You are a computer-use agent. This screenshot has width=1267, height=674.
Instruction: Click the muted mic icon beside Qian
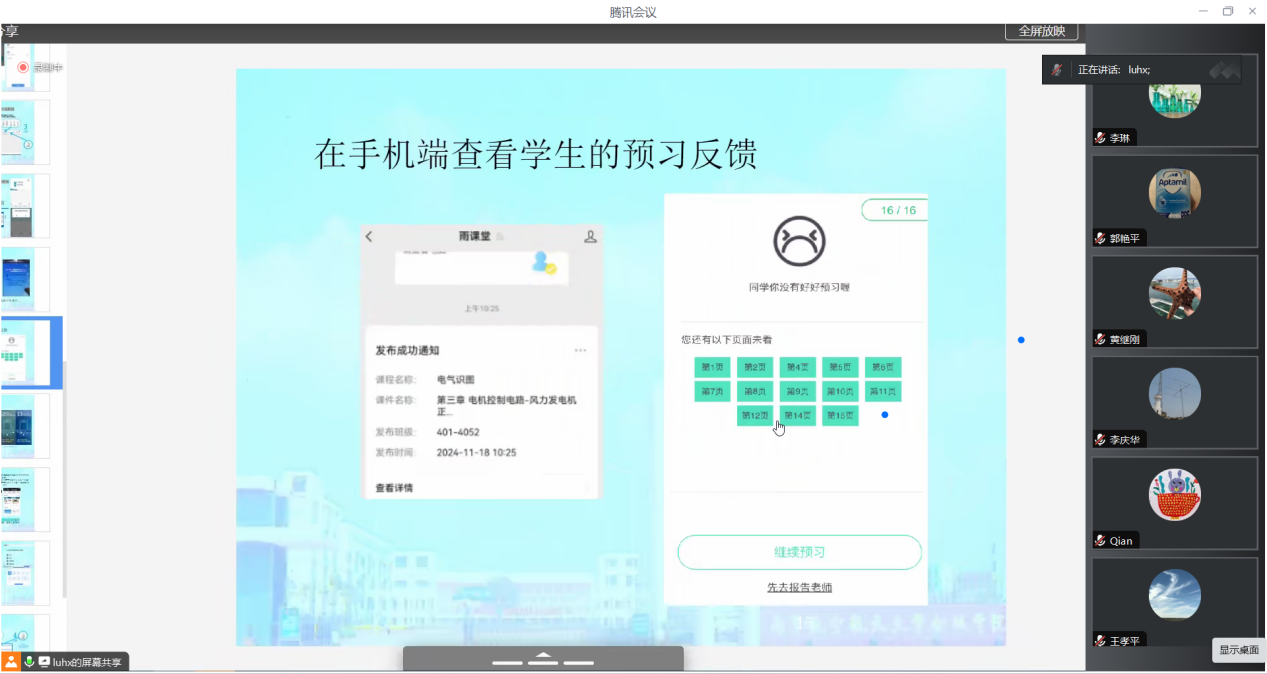click(x=1100, y=540)
